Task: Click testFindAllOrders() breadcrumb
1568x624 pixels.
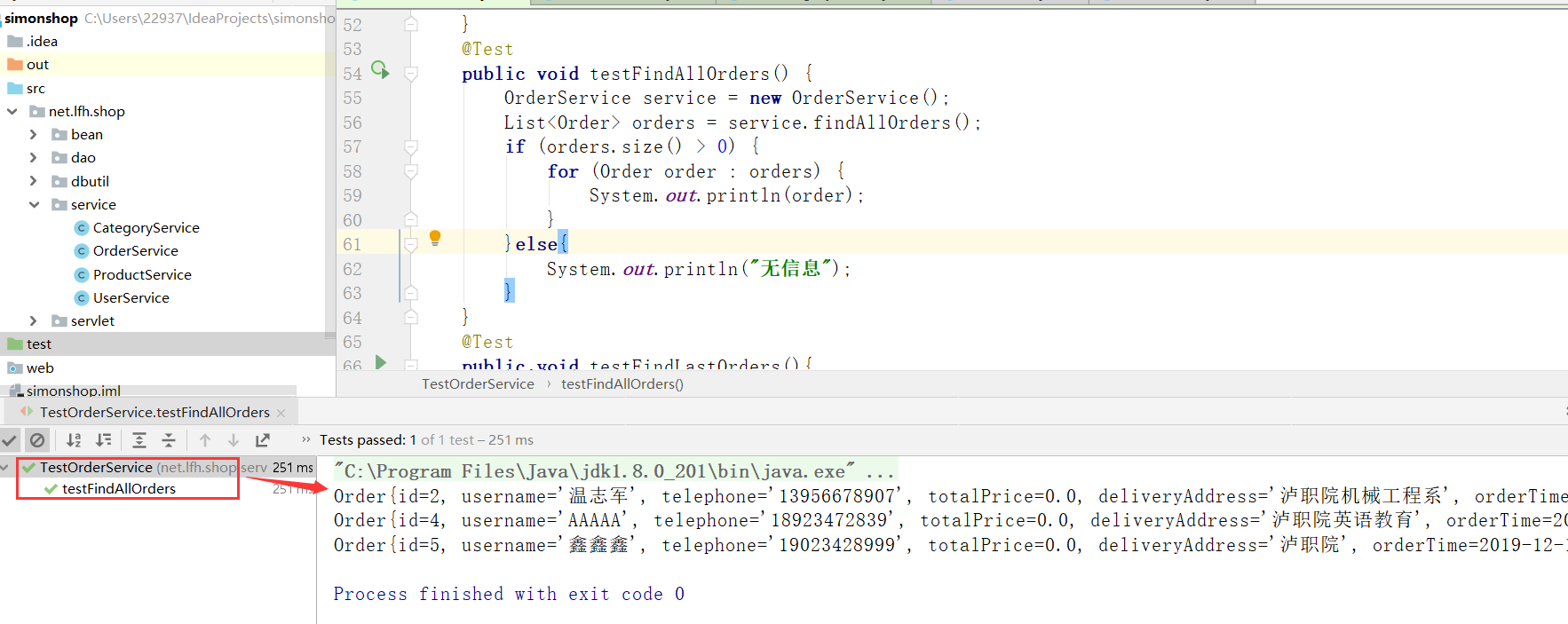Action: tap(622, 383)
